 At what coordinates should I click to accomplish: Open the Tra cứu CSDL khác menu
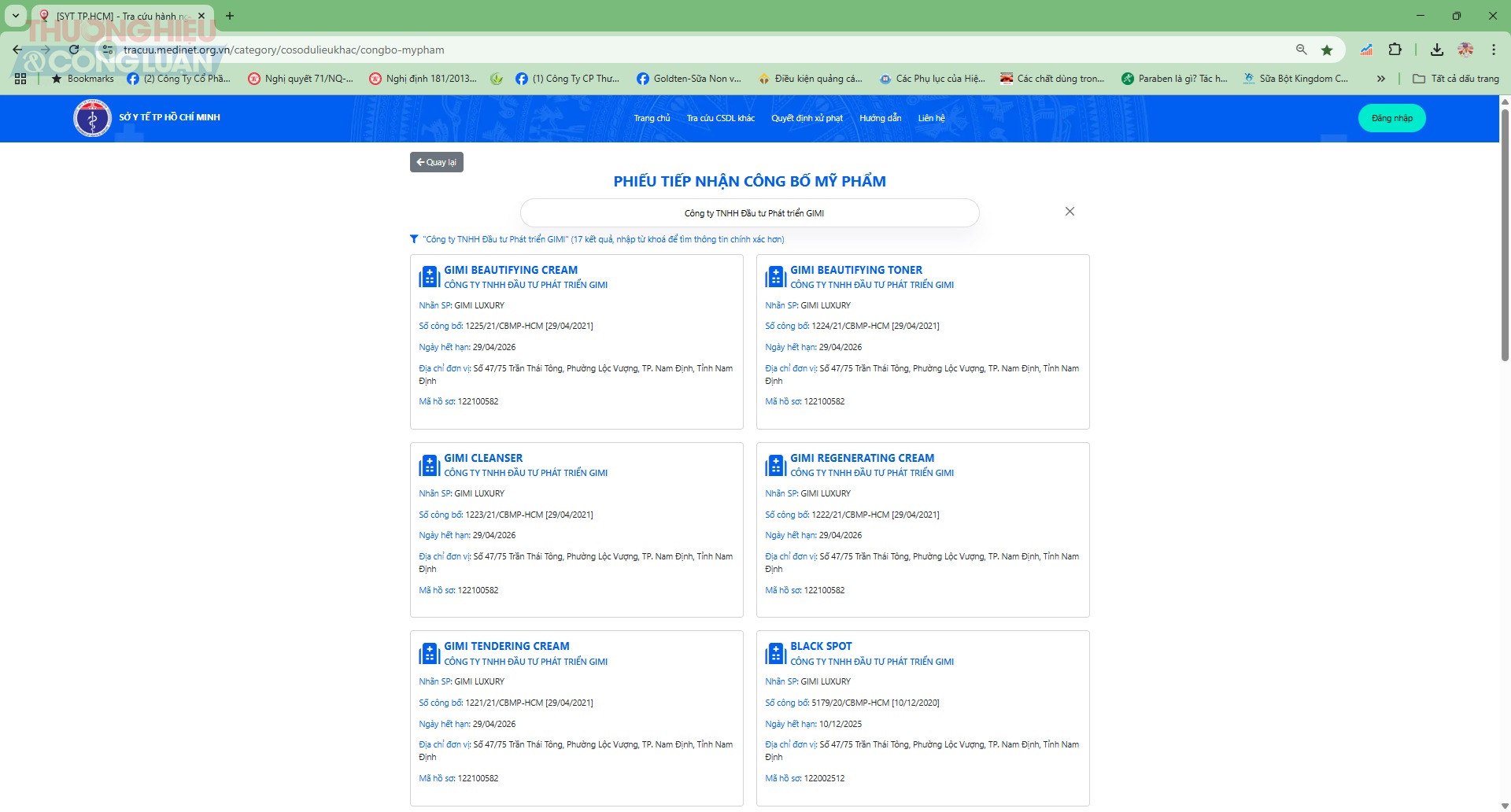click(720, 118)
